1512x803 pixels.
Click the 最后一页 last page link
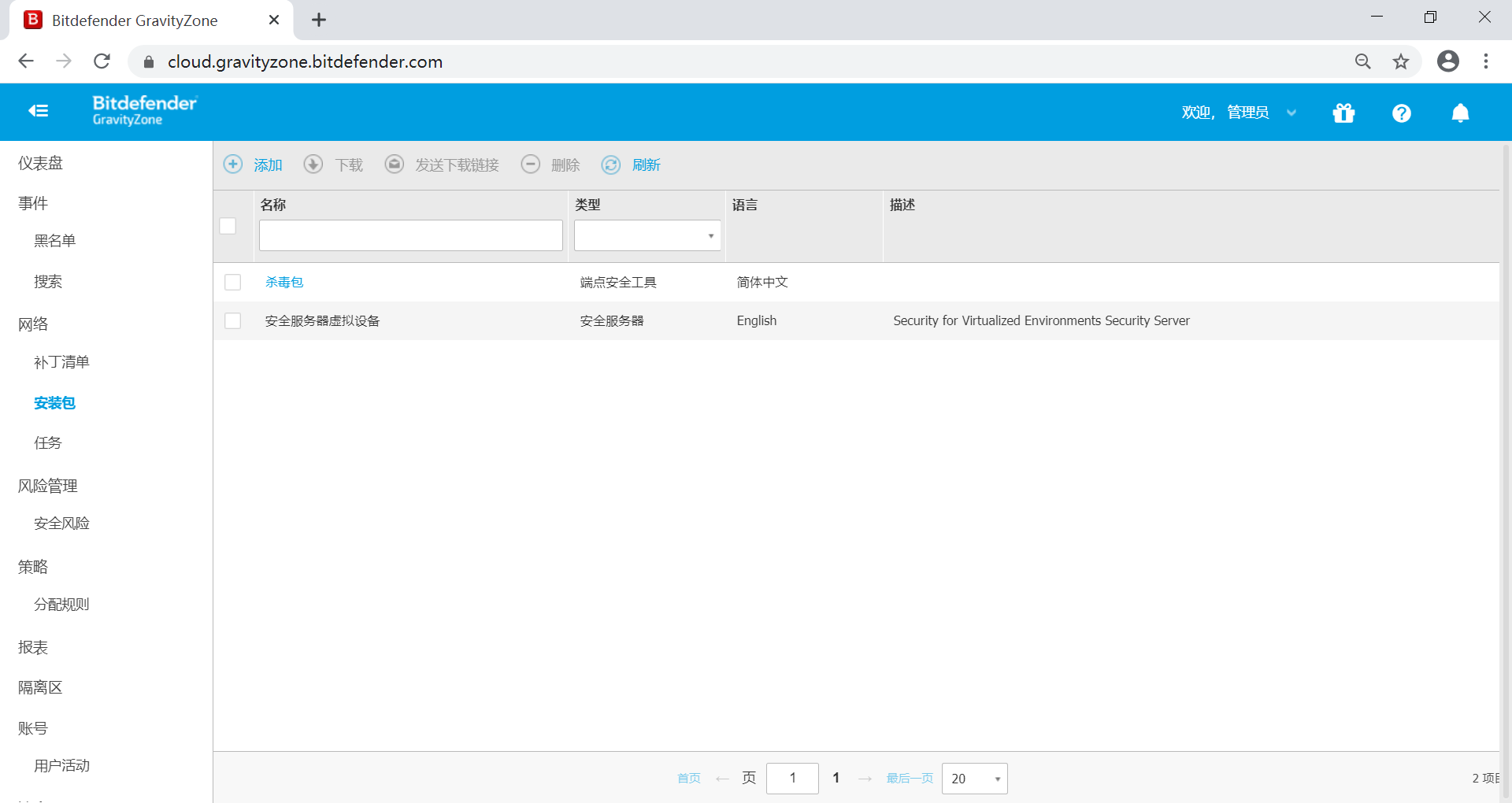910,779
